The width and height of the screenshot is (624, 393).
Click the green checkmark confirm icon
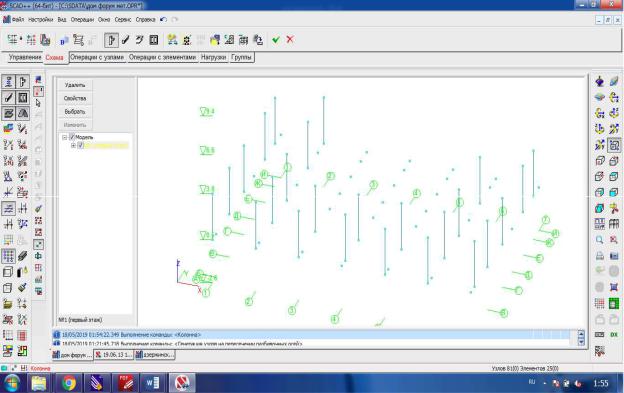tap(275, 39)
